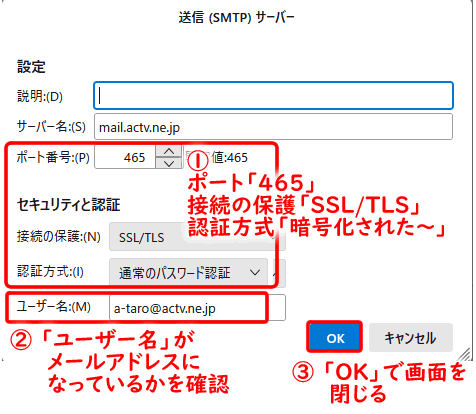The width and height of the screenshot is (476, 414).
Task: Click the ユーザー名:(M) label
Action: click(54, 306)
